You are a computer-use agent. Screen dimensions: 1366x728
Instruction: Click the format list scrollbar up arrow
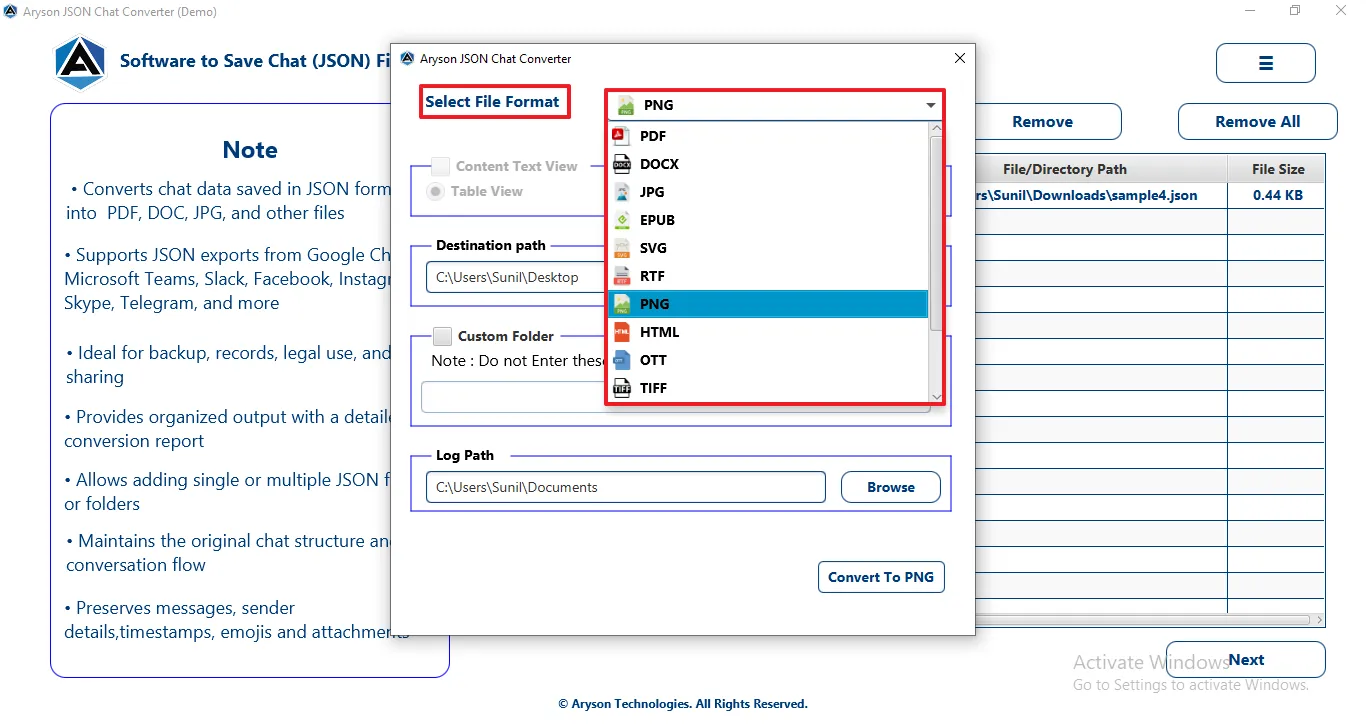tap(936, 128)
